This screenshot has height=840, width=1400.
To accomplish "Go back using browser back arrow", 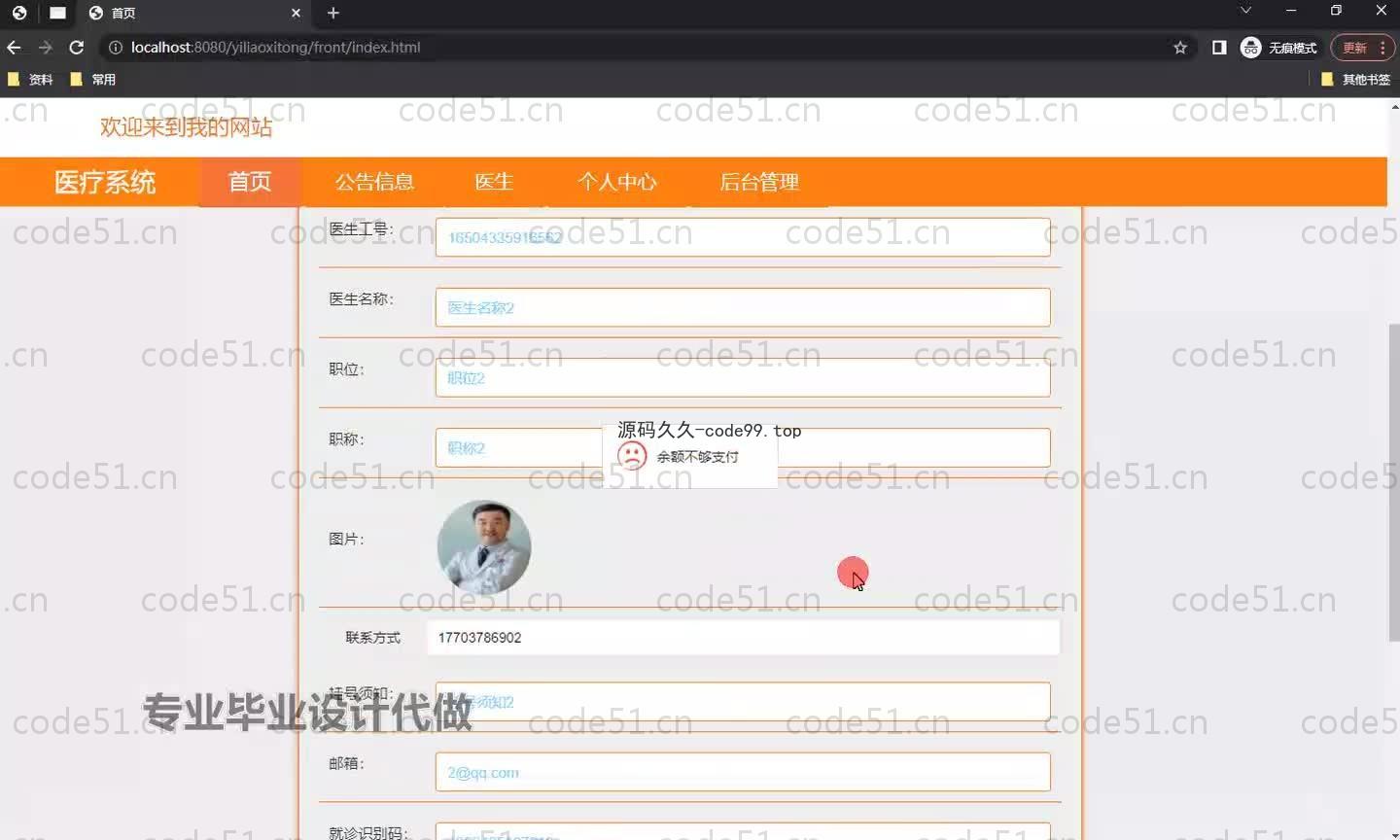I will point(14,47).
